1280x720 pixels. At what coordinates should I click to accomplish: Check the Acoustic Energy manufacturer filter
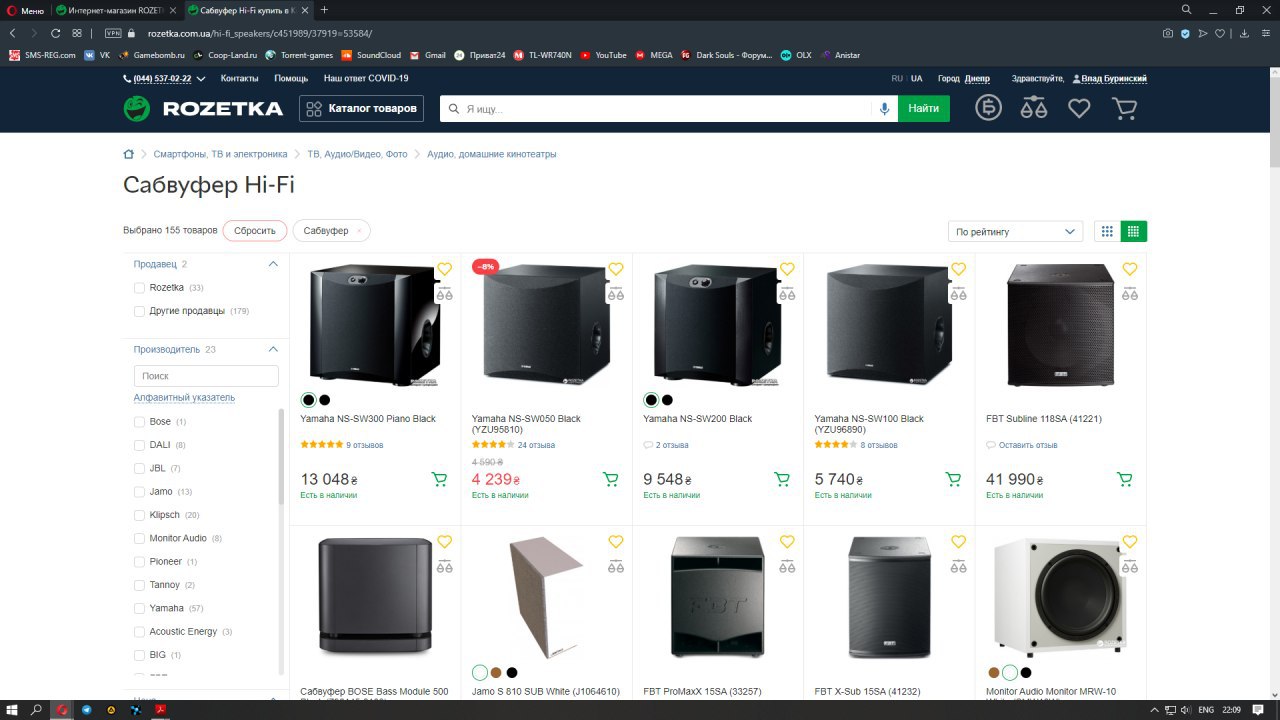pyautogui.click(x=140, y=632)
